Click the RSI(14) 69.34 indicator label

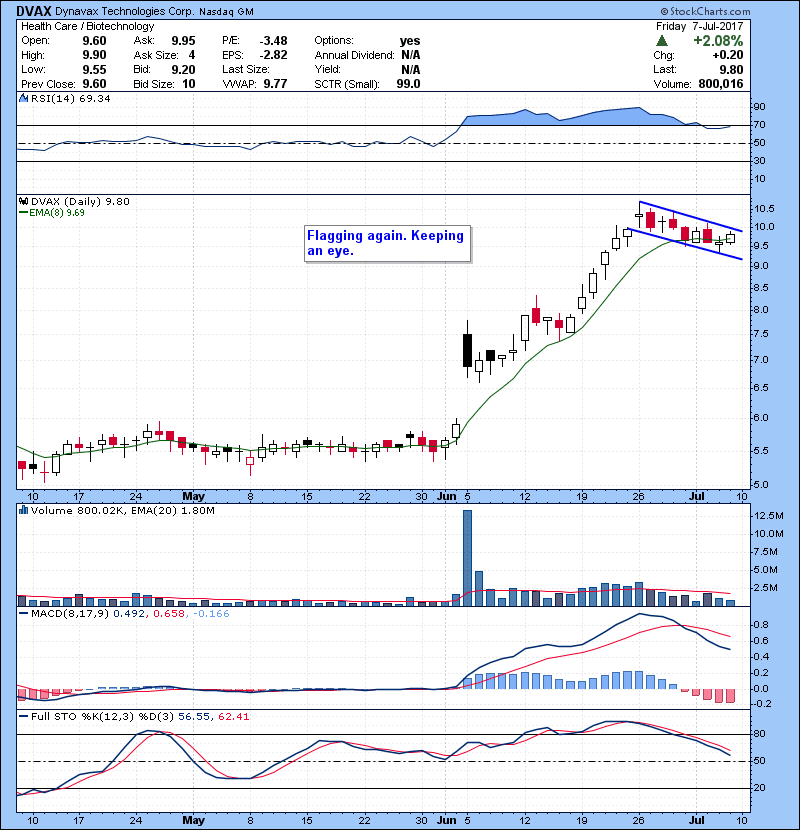70,98
